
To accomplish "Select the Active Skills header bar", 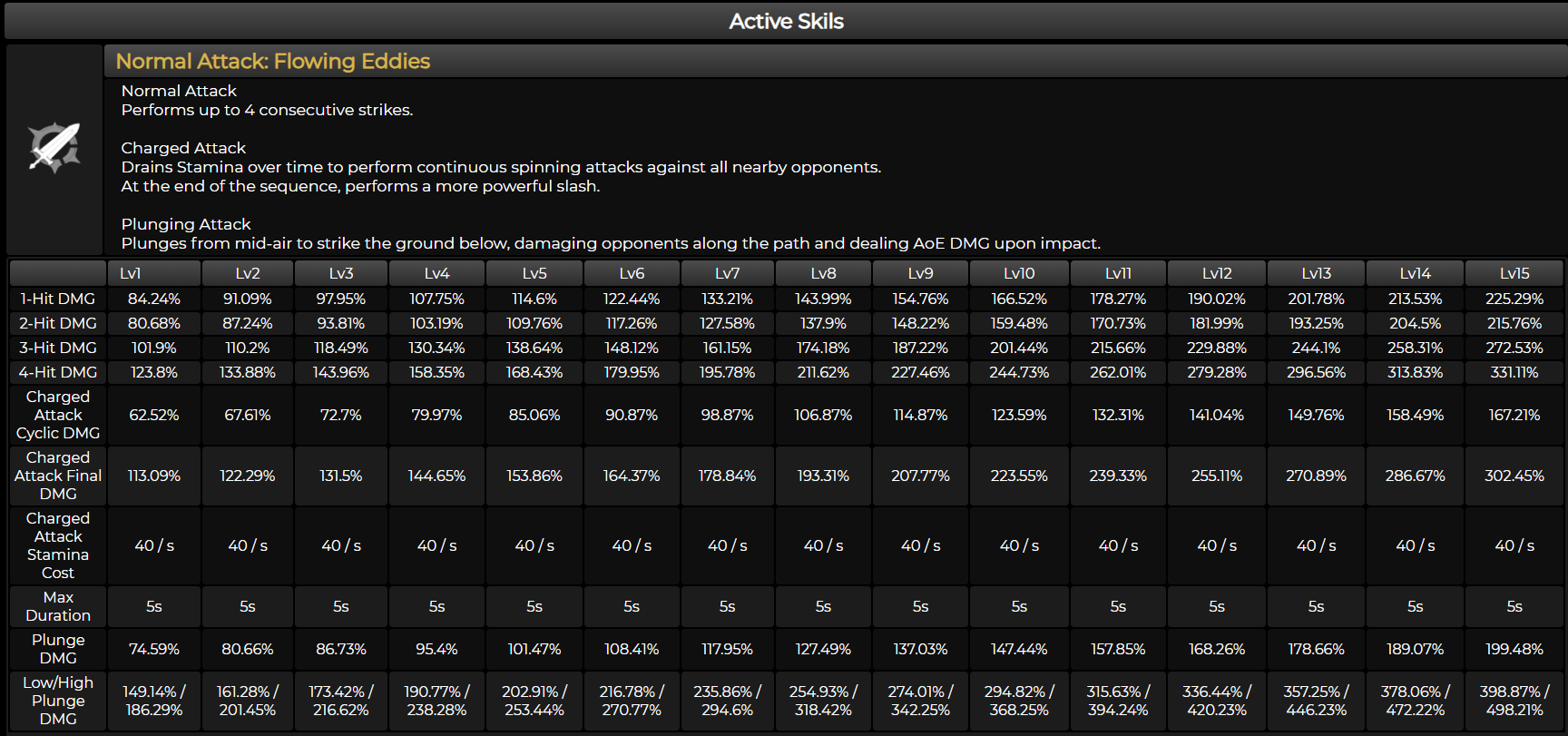I will 786,21.
